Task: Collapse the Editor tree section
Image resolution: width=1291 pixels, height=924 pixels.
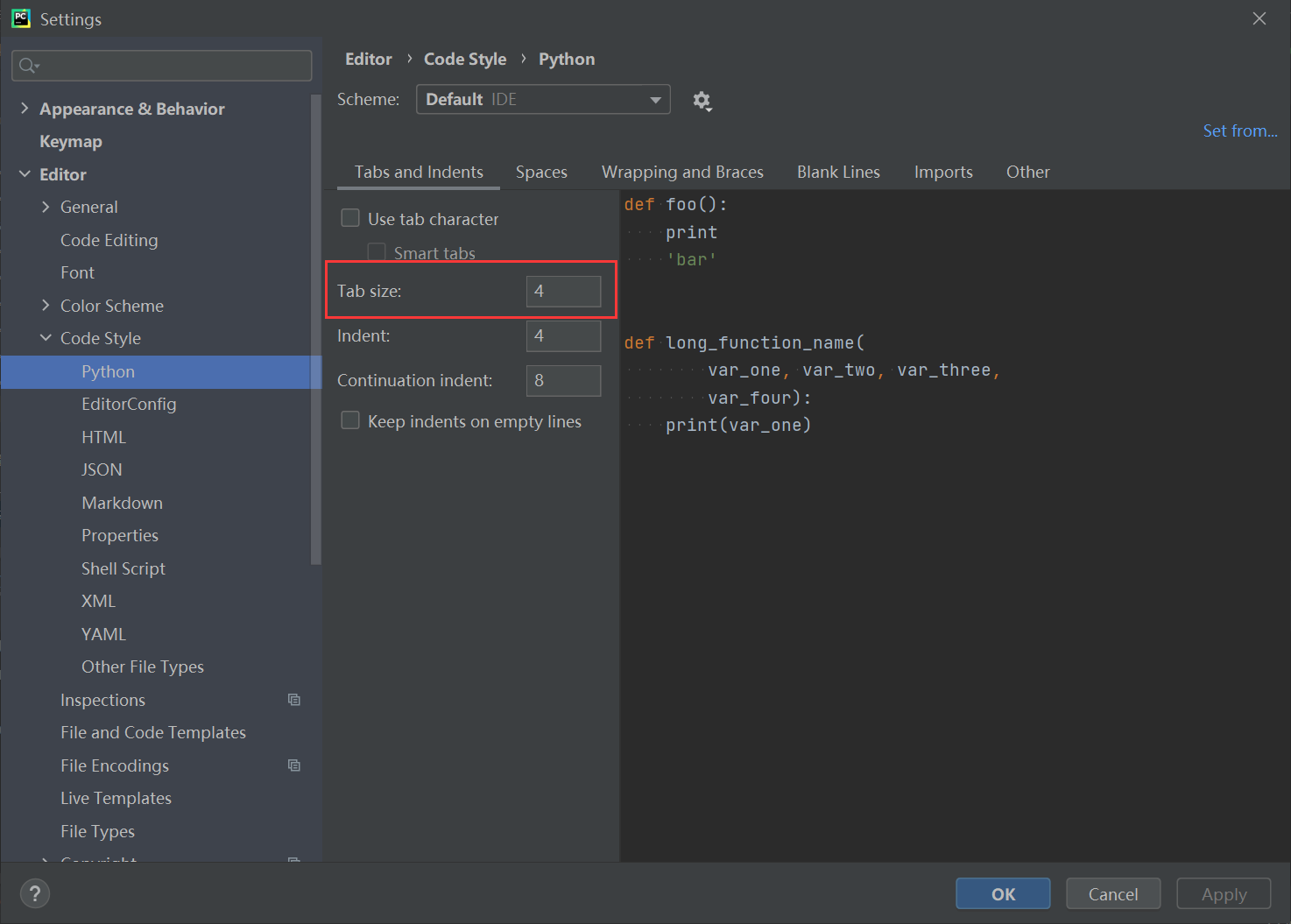Action: click(25, 173)
